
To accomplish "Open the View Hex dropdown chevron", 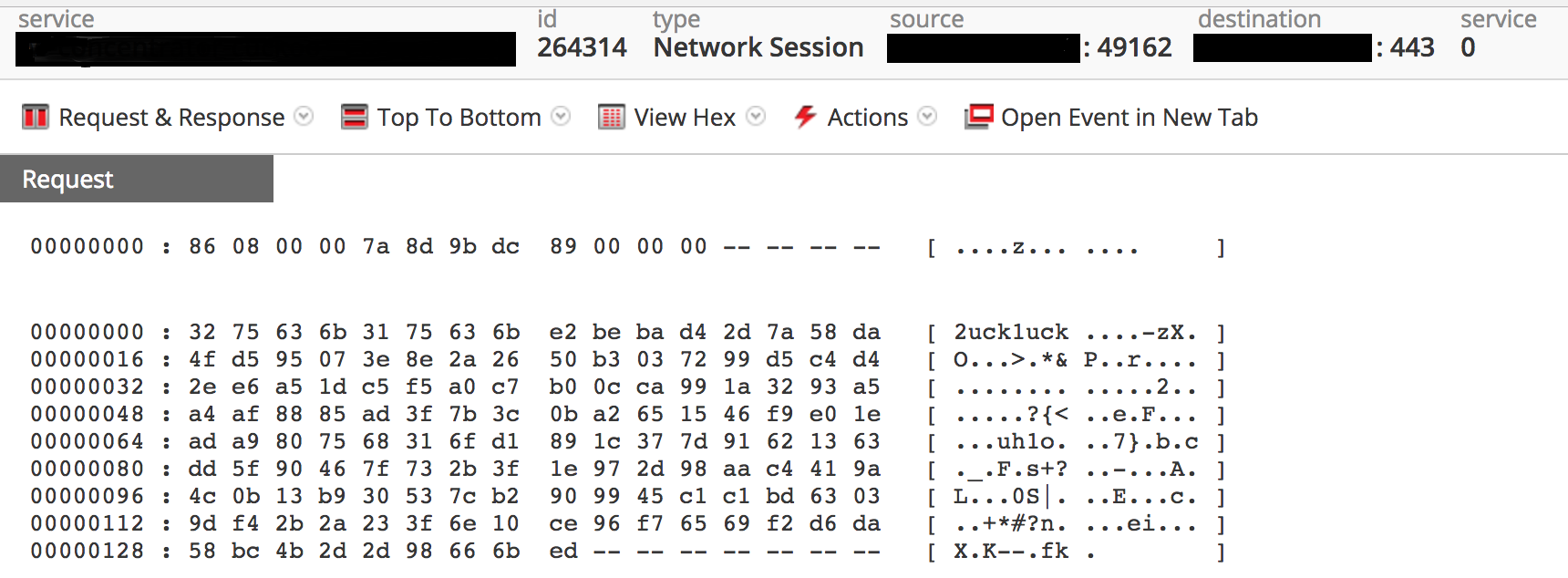I will tap(755, 117).
